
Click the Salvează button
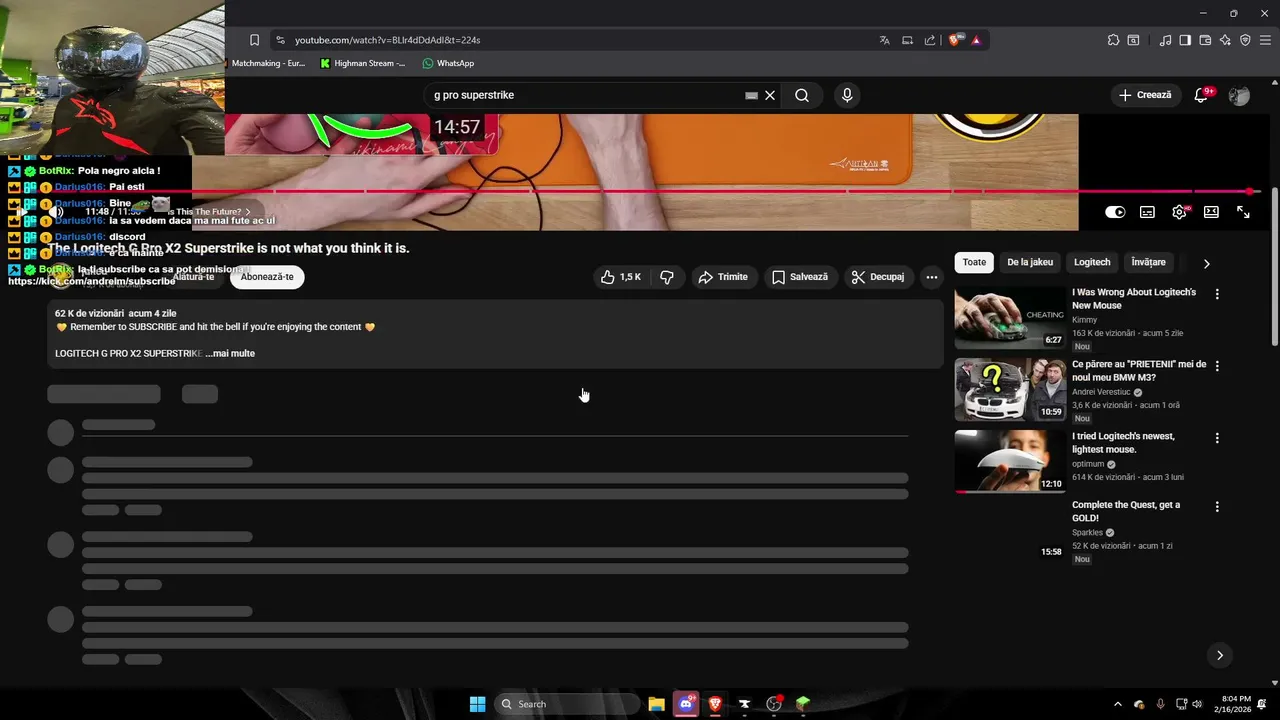tap(800, 277)
